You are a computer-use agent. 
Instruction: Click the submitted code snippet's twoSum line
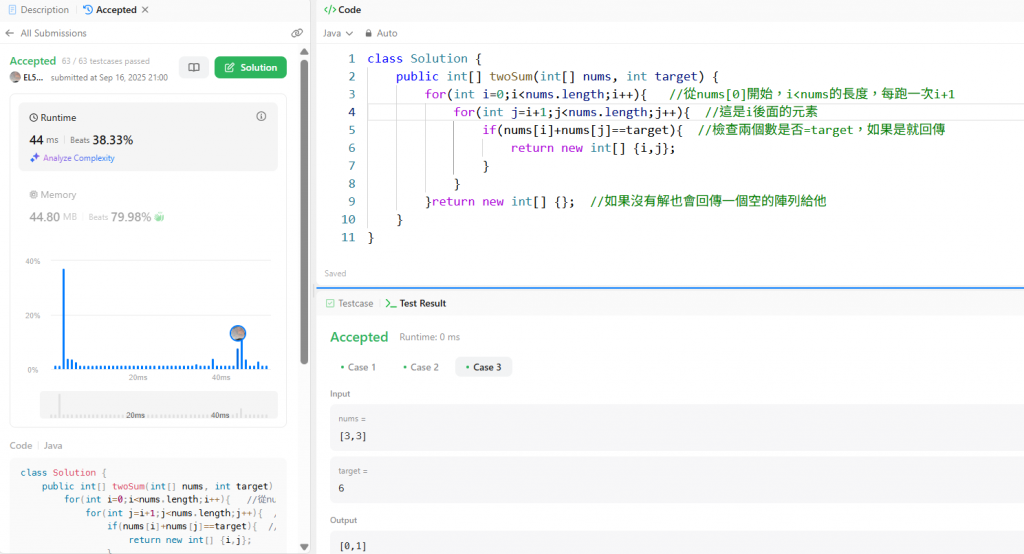click(157, 486)
